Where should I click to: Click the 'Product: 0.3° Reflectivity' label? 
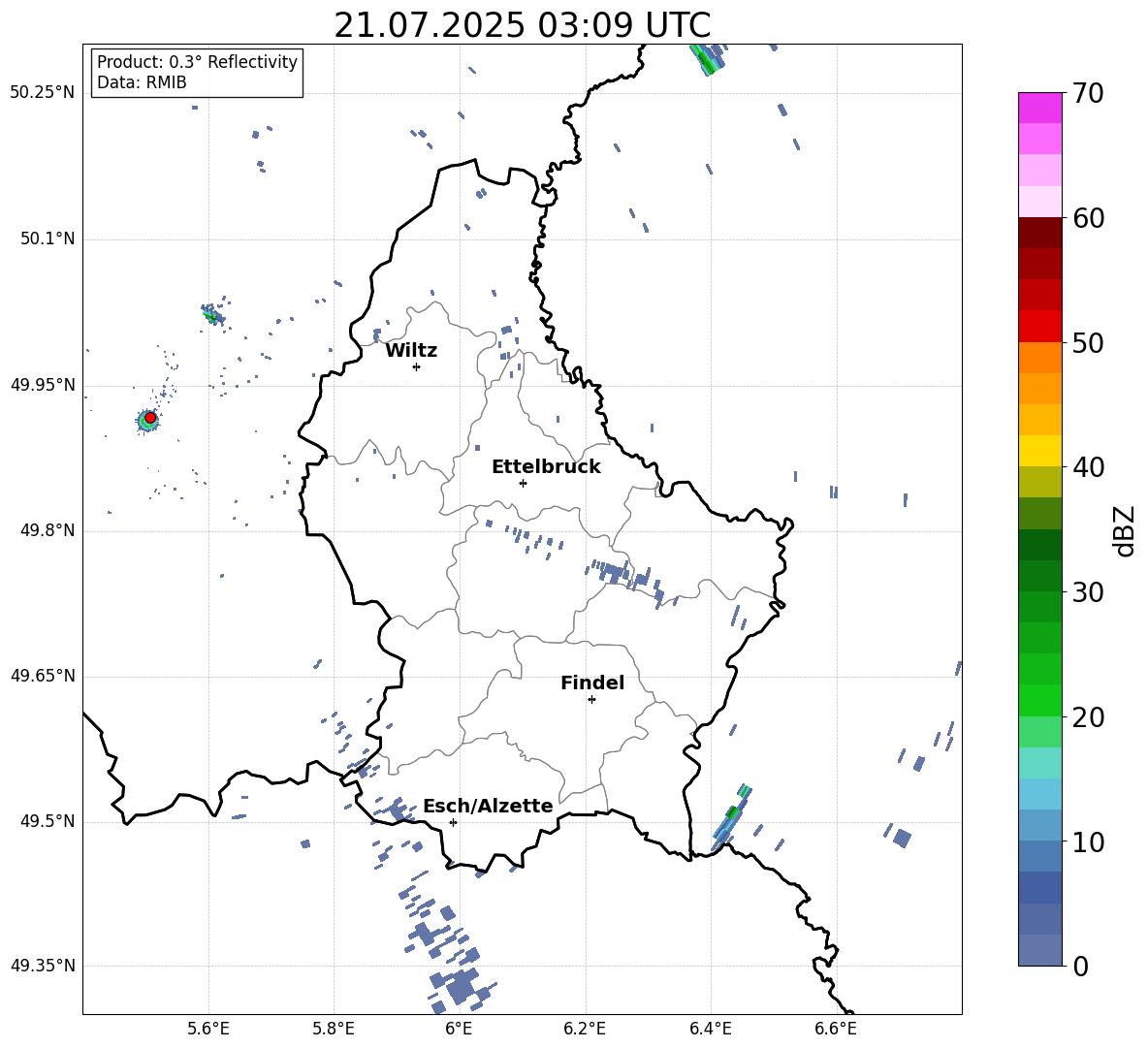point(197,61)
